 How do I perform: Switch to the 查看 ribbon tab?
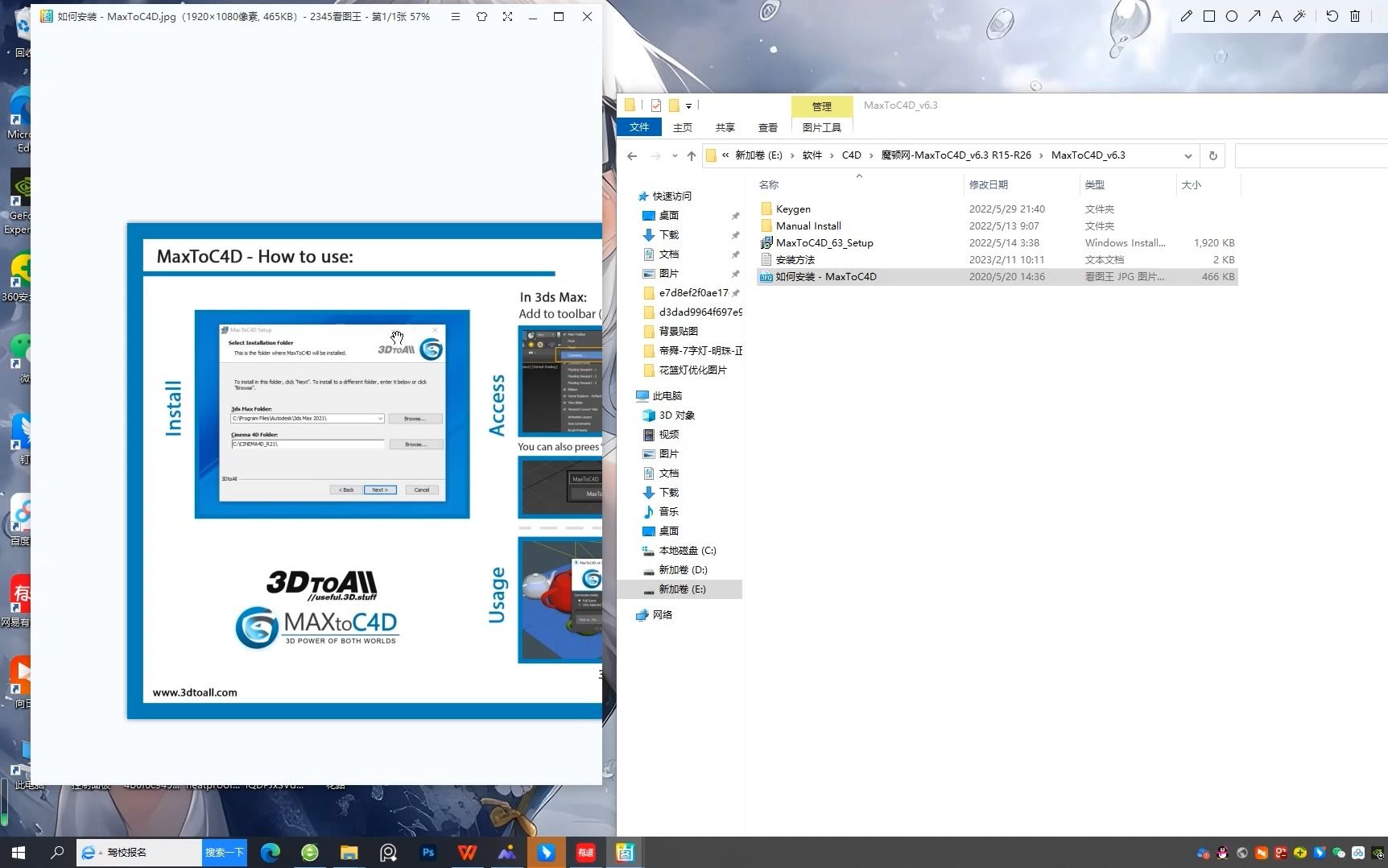pos(768,127)
